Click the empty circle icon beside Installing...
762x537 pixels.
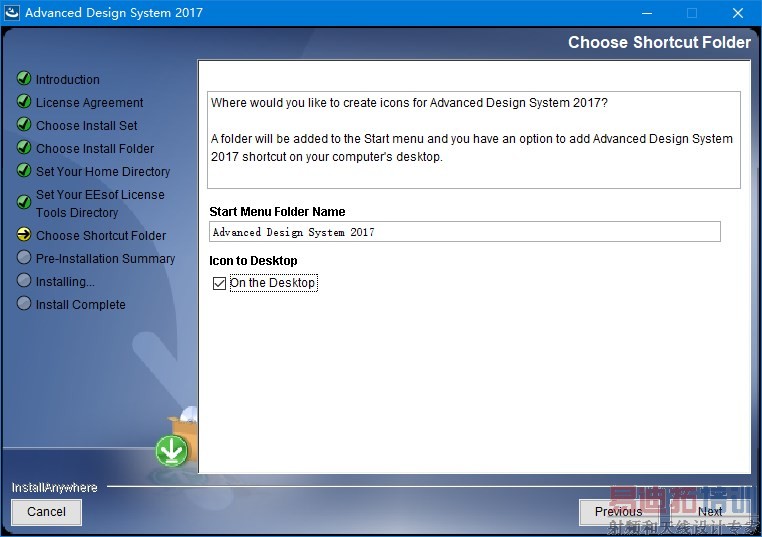coord(24,280)
